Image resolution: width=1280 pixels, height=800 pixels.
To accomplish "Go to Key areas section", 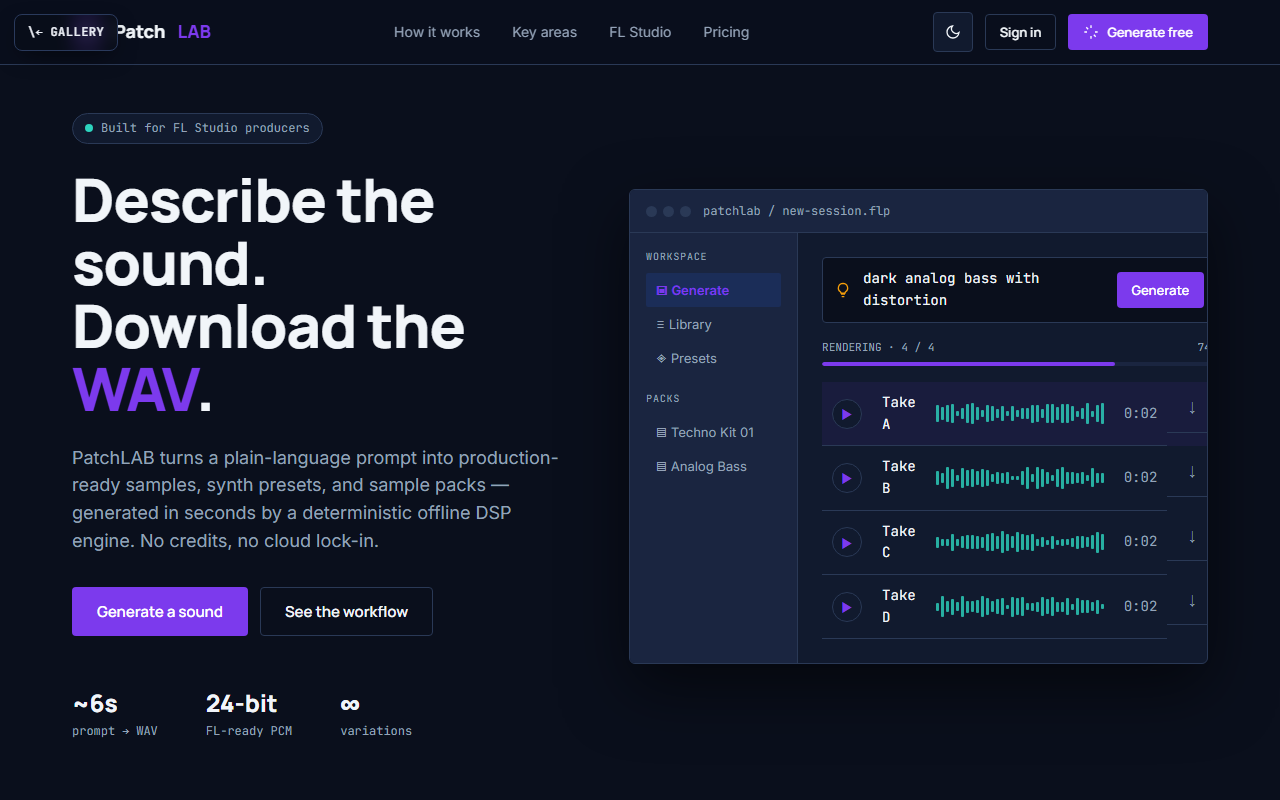I will 544,32.
